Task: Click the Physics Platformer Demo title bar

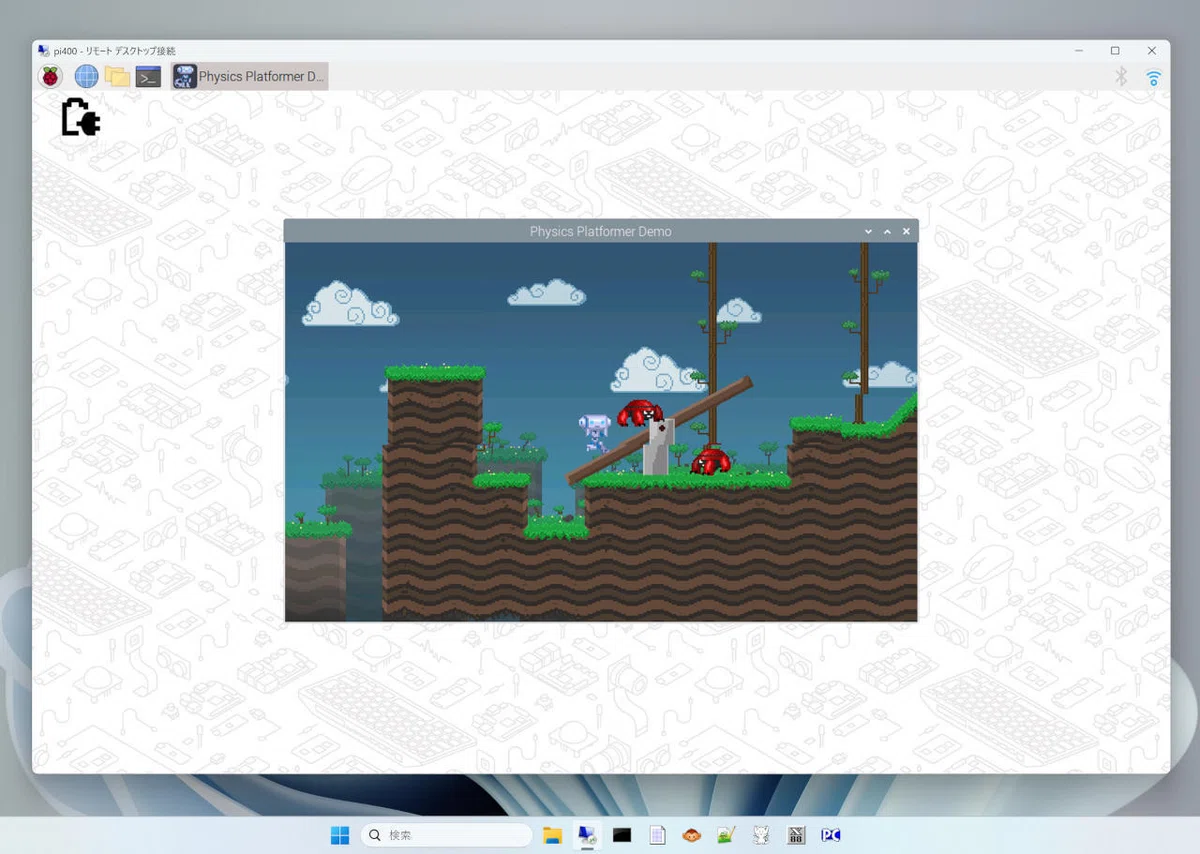Action: click(600, 231)
